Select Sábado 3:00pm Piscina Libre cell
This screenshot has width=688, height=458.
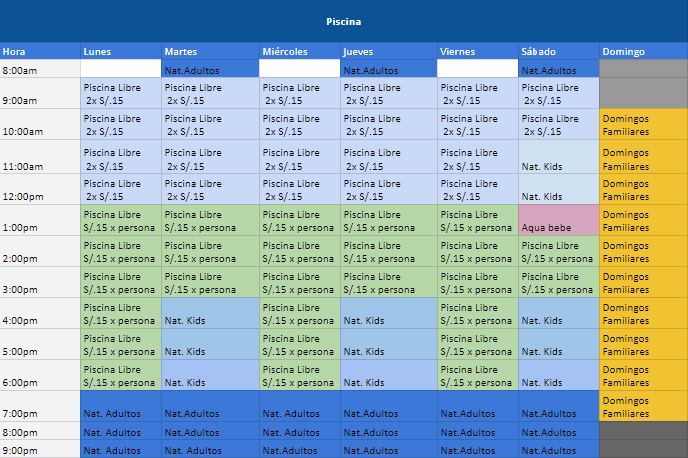tap(559, 282)
